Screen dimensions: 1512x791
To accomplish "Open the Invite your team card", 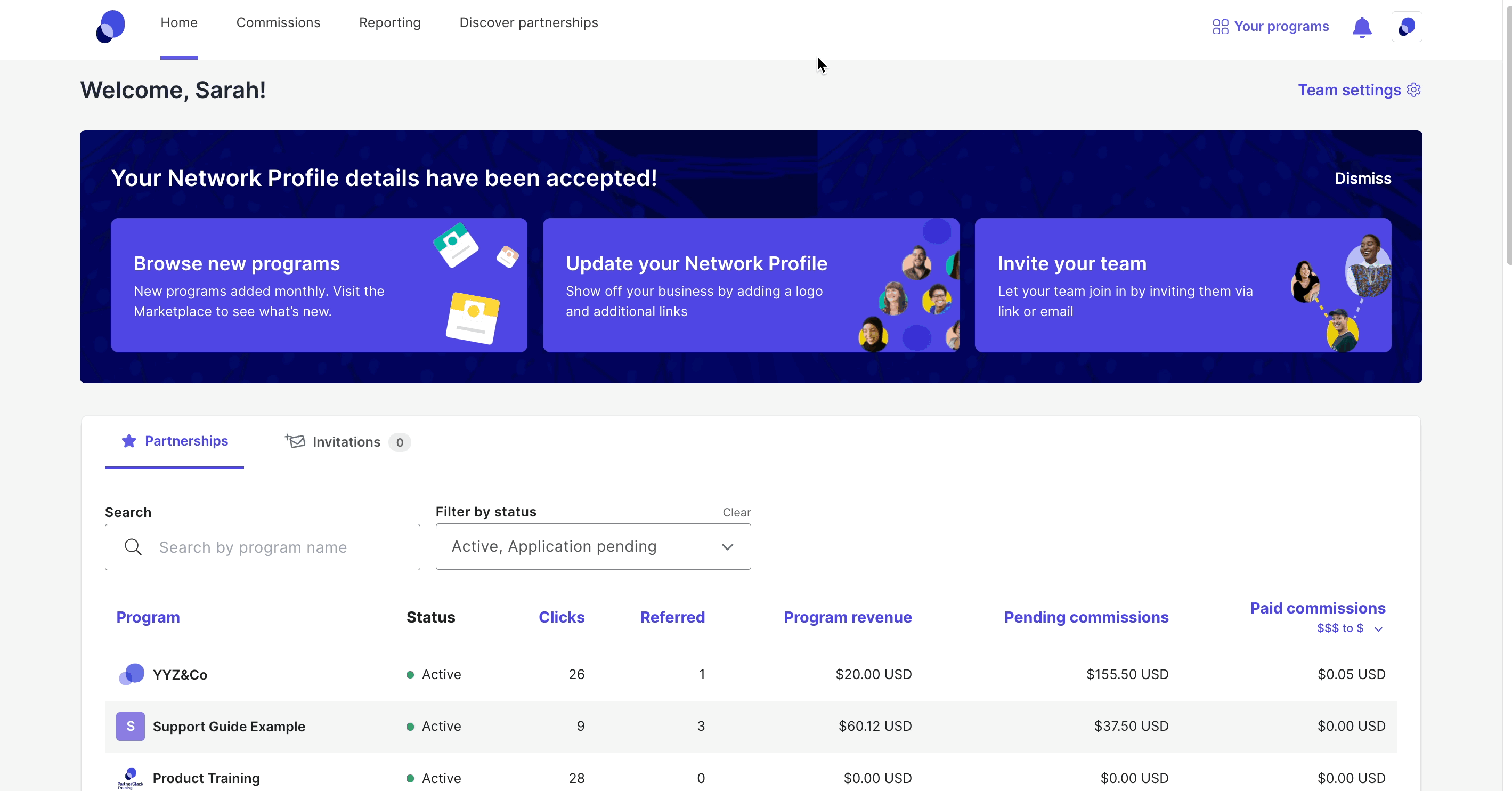I will pos(1183,285).
